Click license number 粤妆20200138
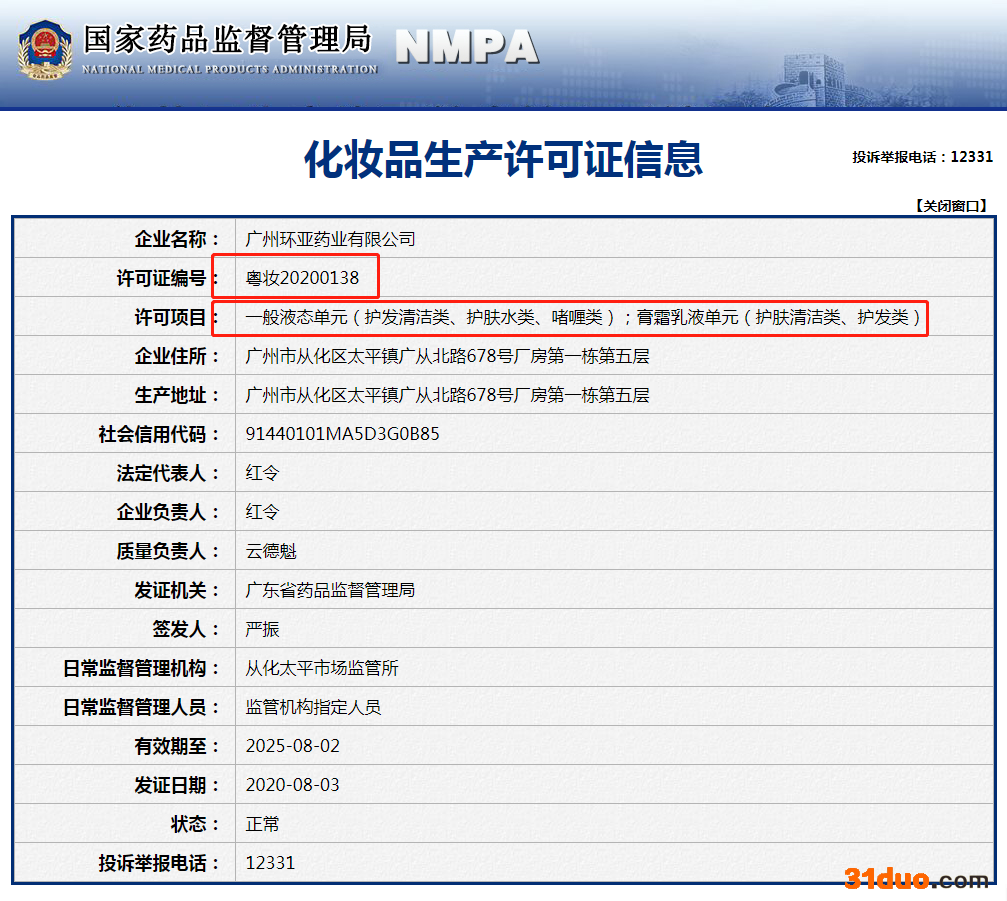The image size is (1007, 901). click(302, 278)
